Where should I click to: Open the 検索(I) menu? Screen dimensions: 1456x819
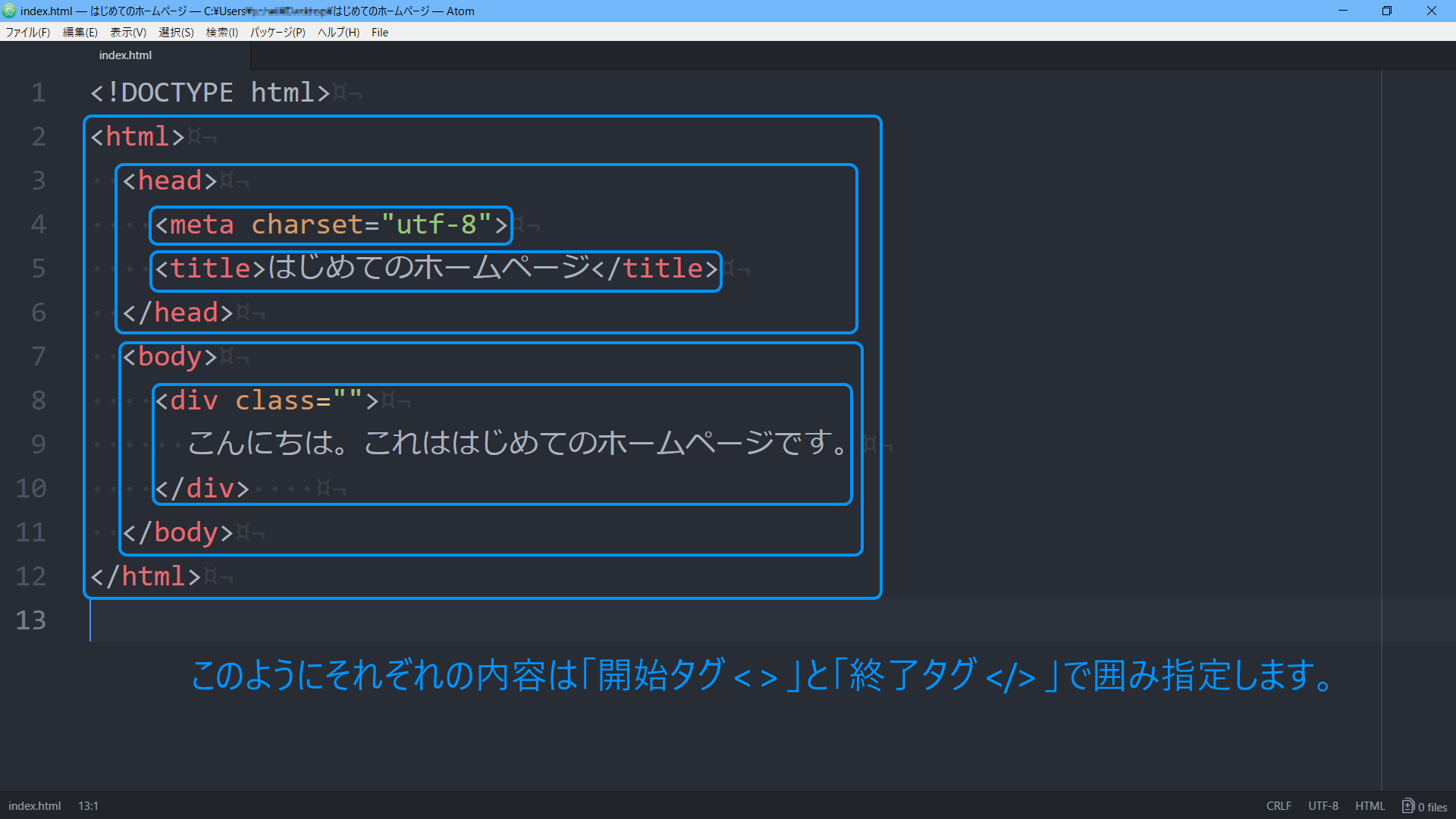click(x=221, y=32)
